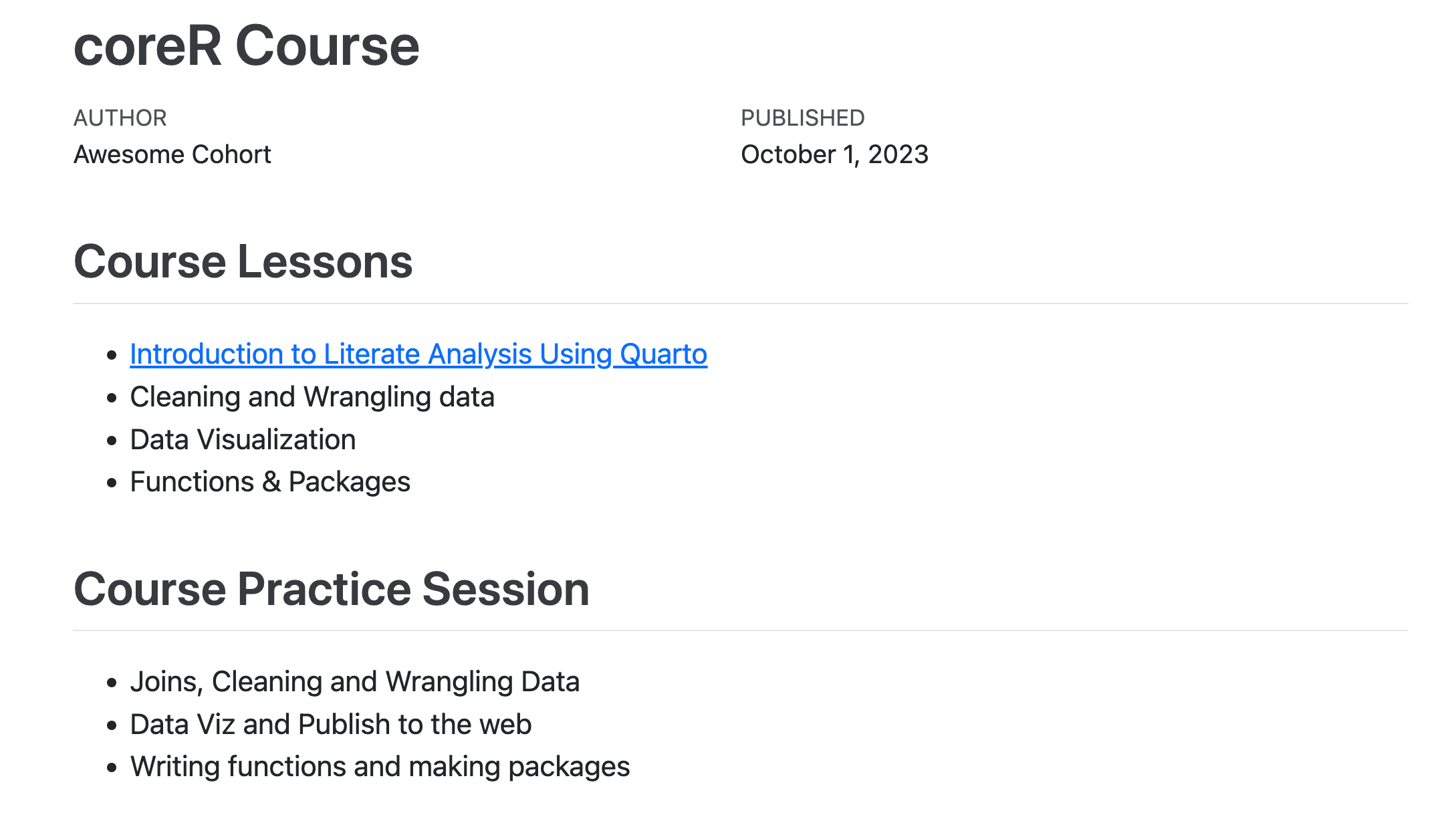Click the Course Lessons heading
1456x837 pixels.
pyautogui.click(x=243, y=261)
